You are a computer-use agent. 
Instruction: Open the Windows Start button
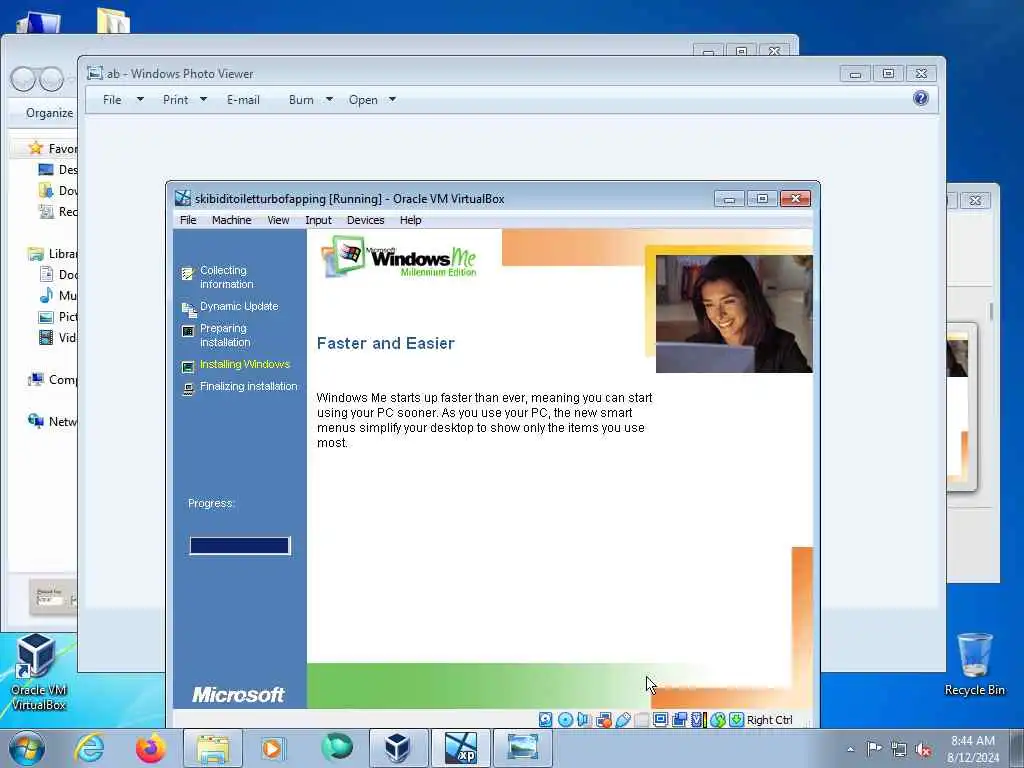pyautogui.click(x=27, y=748)
